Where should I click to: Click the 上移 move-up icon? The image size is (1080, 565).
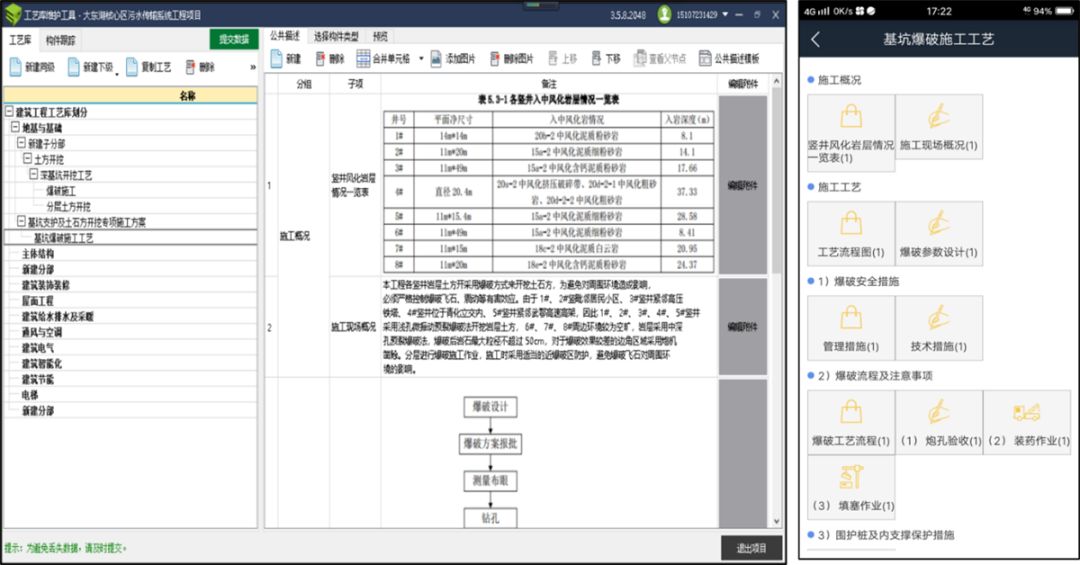point(553,59)
